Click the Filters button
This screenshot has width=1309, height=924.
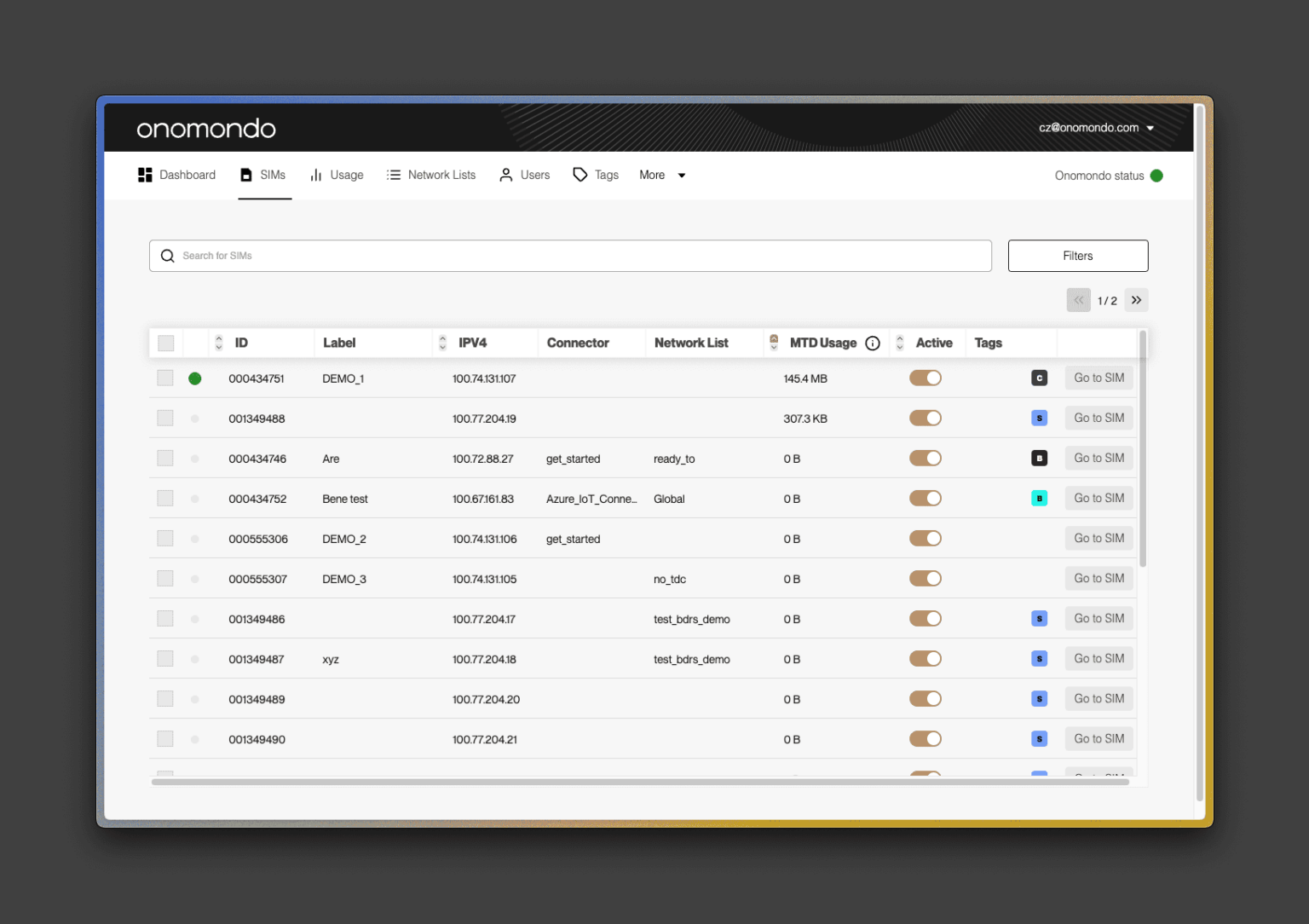click(x=1077, y=256)
